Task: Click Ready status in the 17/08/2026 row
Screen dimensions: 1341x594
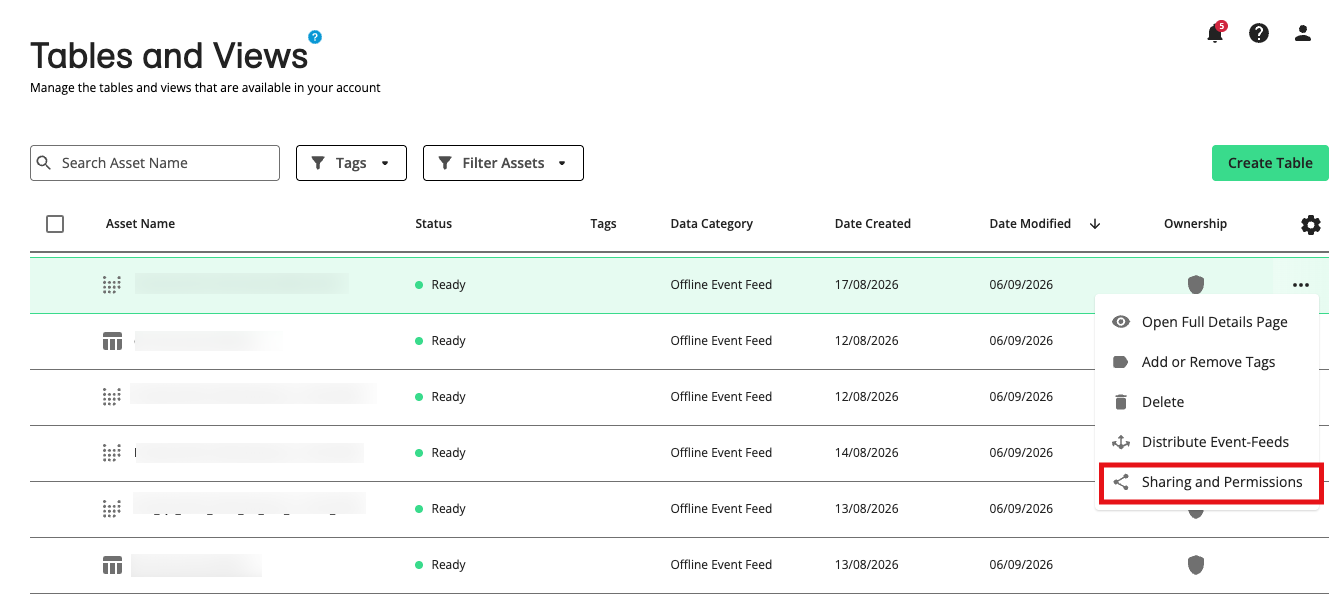Action: pyautogui.click(x=441, y=285)
